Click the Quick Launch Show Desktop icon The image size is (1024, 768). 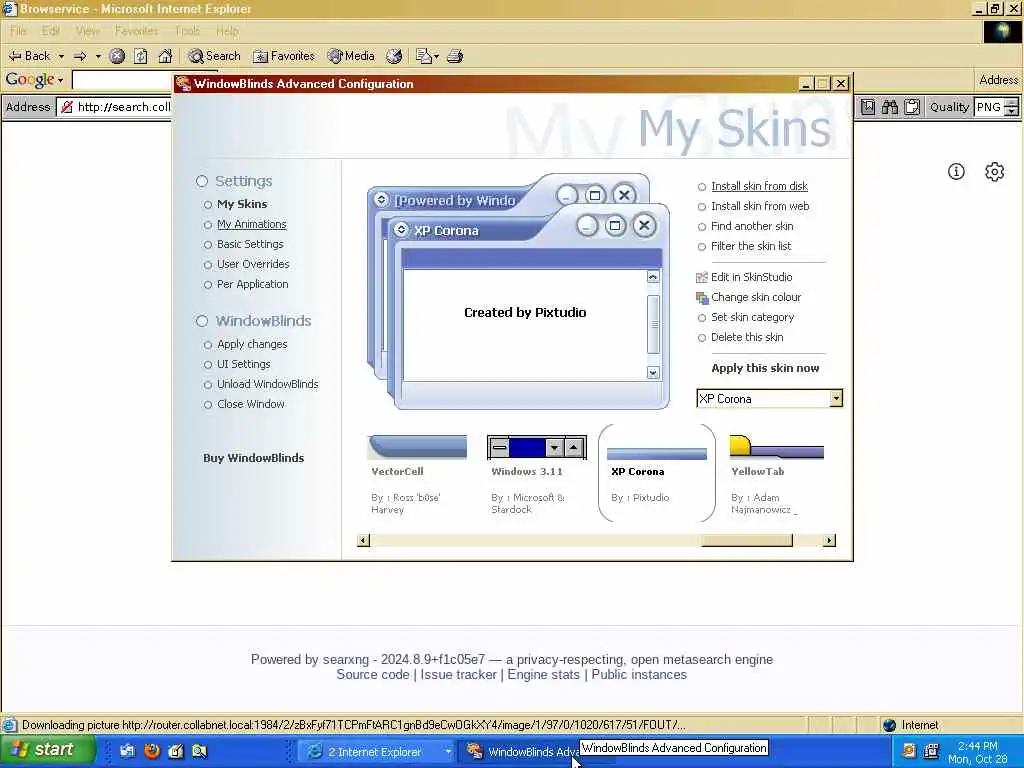point(127,751)
